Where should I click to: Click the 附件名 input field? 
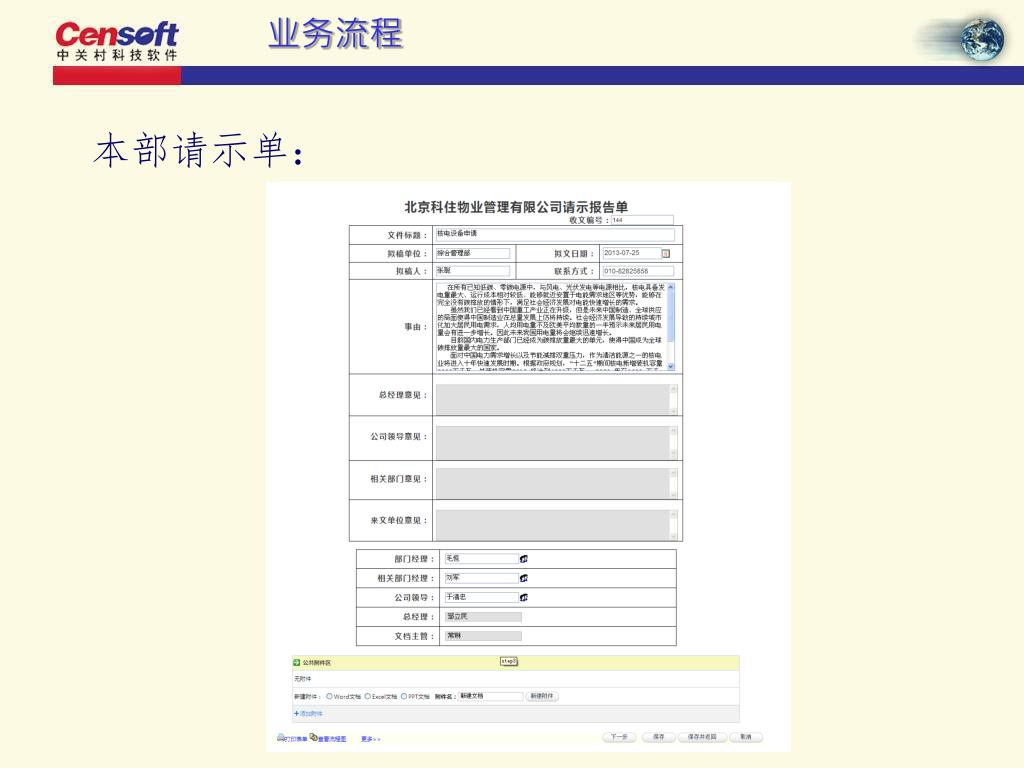490,696
